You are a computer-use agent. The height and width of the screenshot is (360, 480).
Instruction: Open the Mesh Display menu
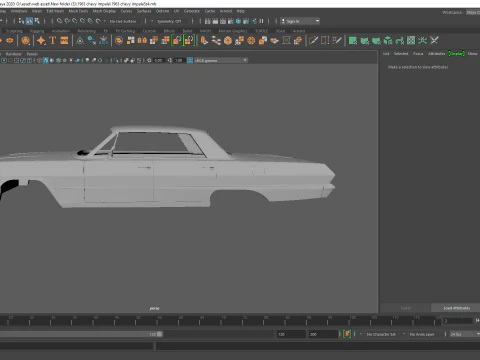(x=104, y=11)
